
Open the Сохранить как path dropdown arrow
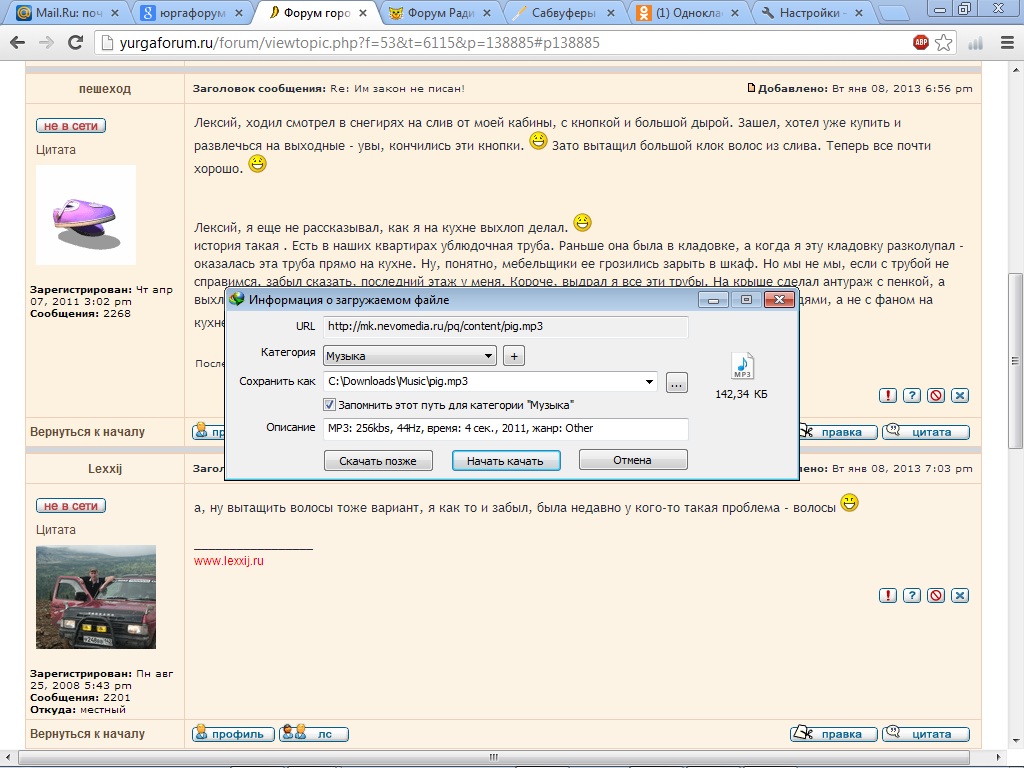point(650,381)
